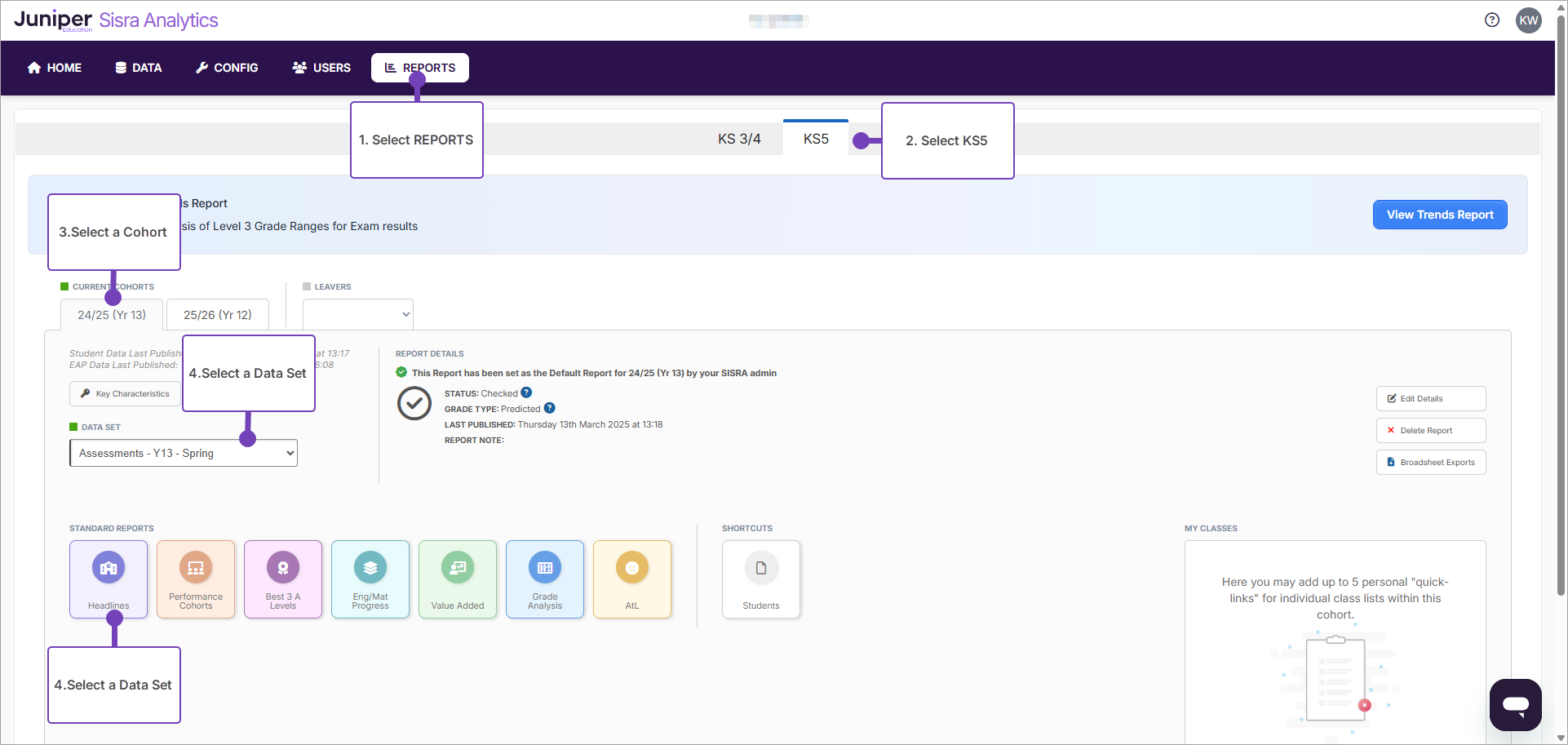
Task: Open the Students shortcut
Action: click(x=760, y=579)
